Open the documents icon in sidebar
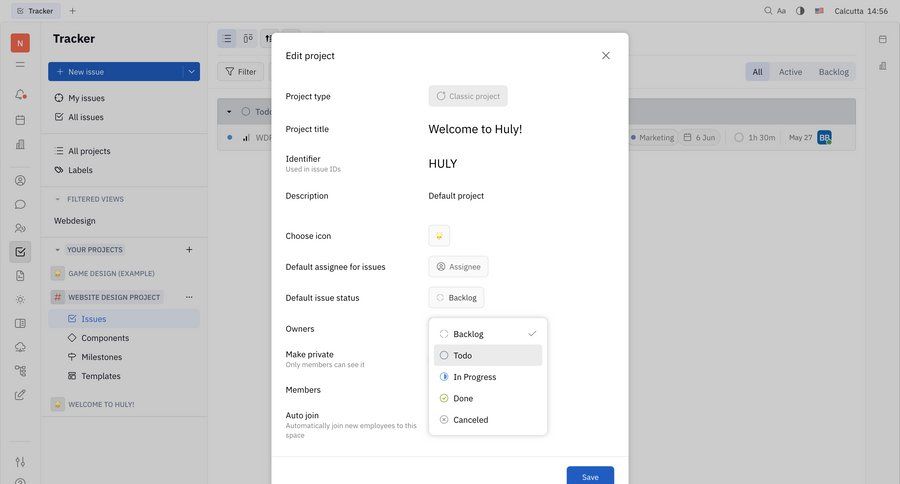 click(20, 276)
